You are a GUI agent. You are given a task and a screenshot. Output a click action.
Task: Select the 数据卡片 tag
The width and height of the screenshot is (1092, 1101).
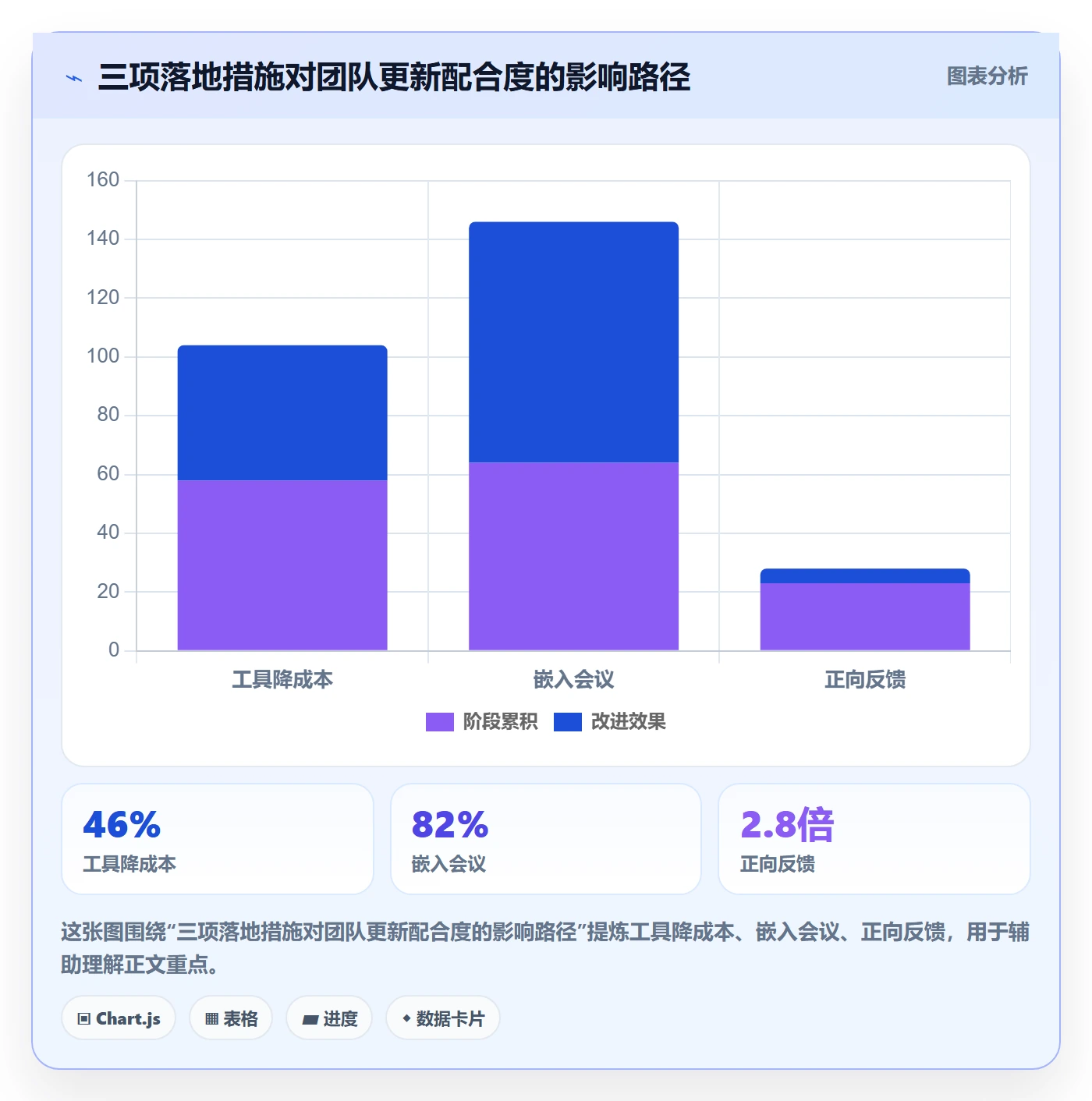click(443, 1018)
